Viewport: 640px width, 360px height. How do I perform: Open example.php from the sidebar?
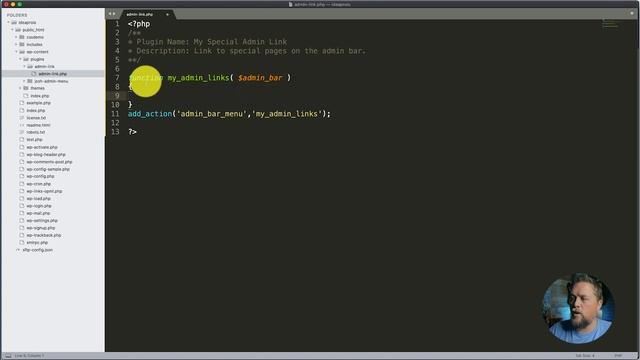click(38, 103)
